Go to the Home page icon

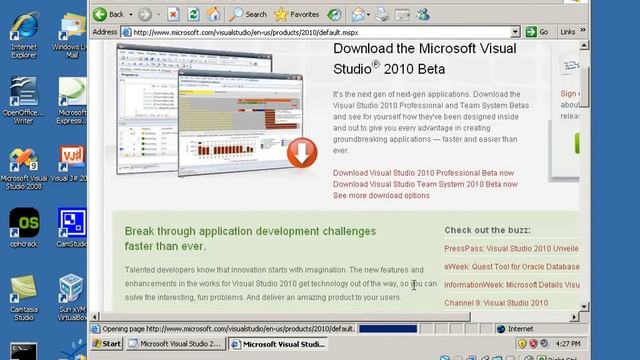[213, 15]
